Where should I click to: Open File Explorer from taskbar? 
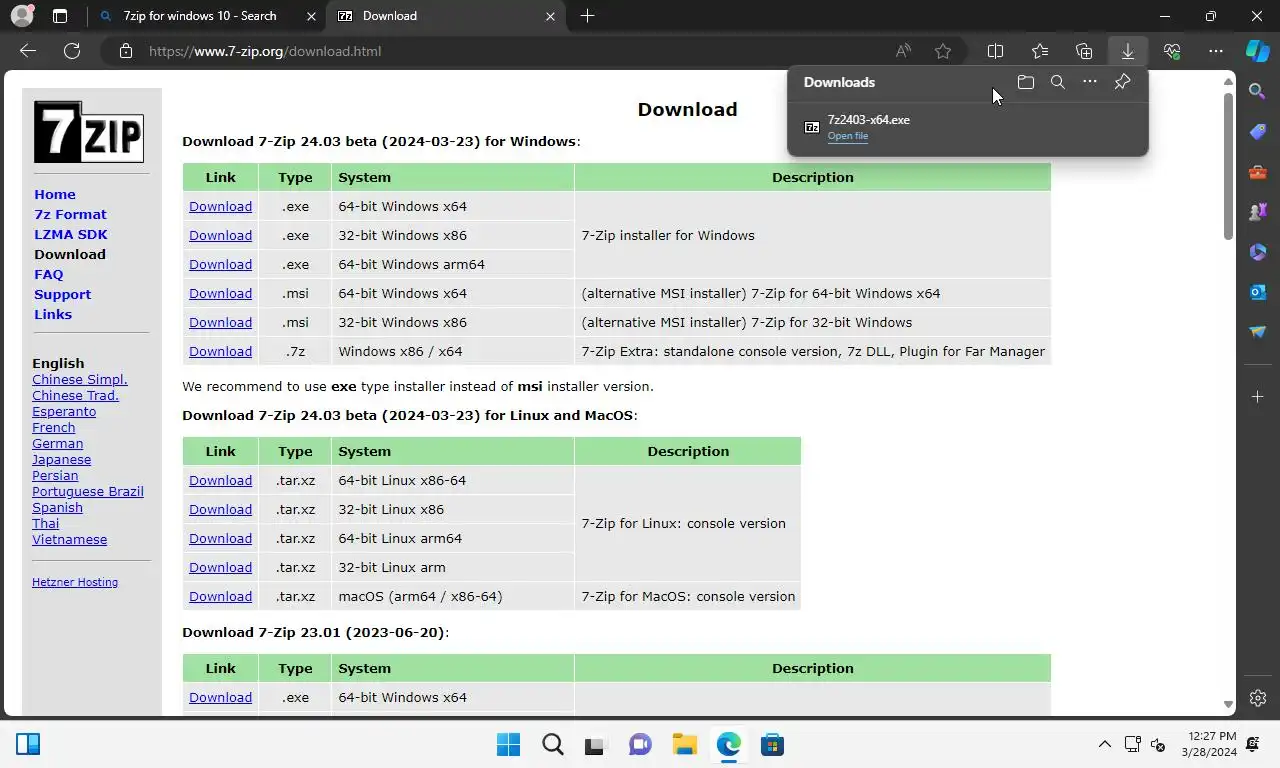684,744
